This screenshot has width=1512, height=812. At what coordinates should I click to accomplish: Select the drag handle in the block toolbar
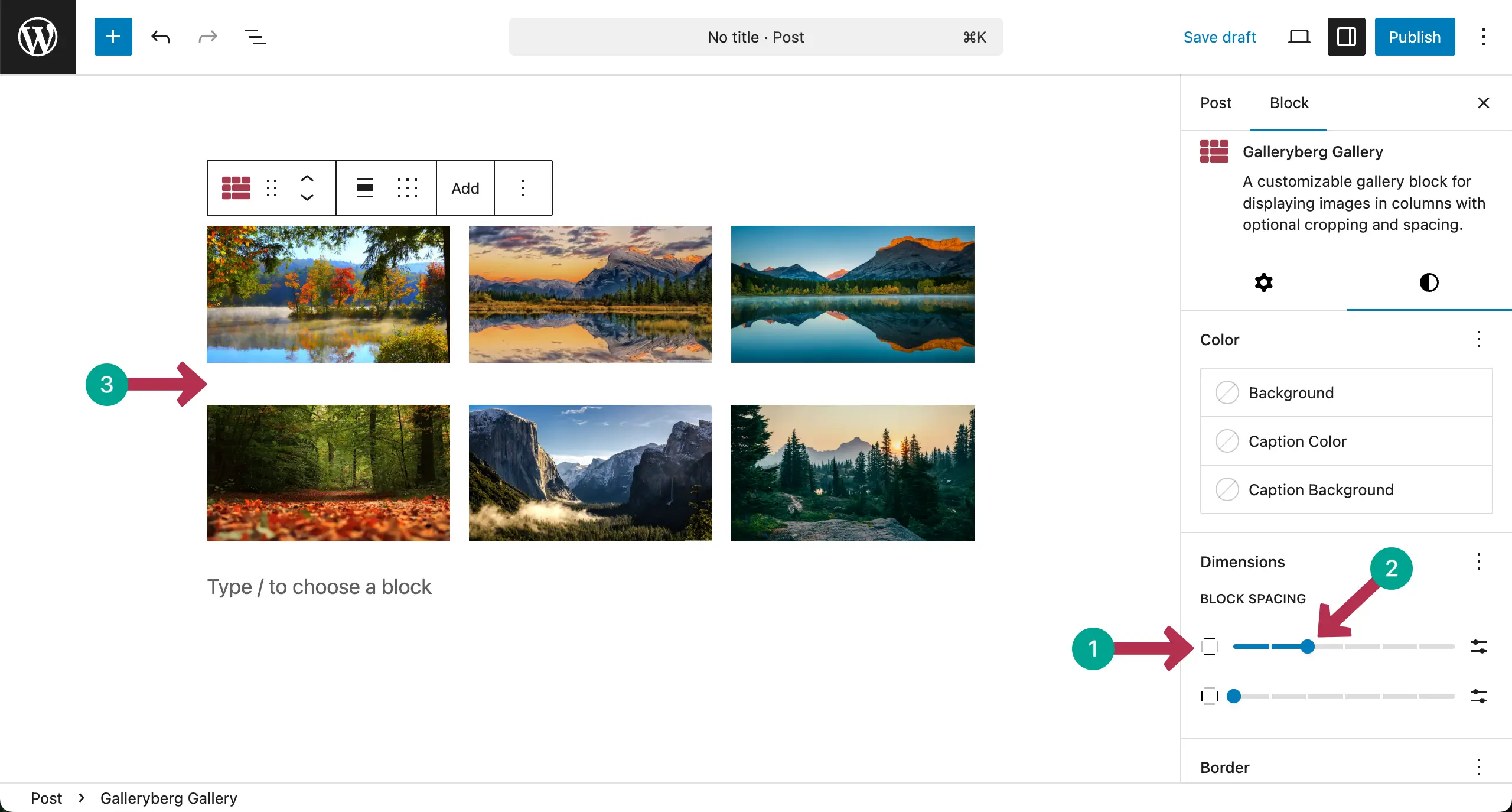pyautogui.click(x=272, y=188)
